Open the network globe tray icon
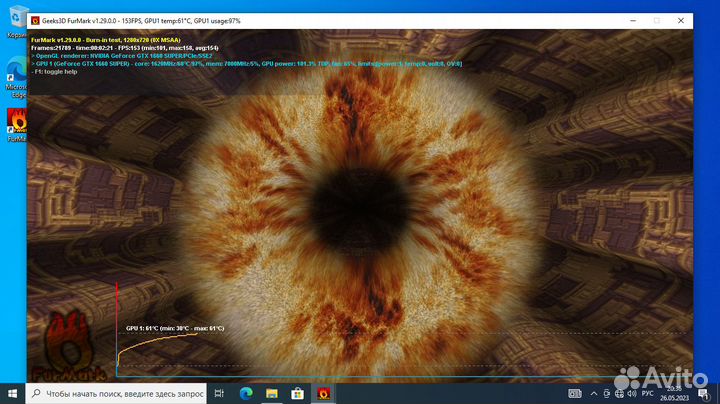The width and height of the screenshot is (720, 404). pyautogui.click(x=619, y=393)
